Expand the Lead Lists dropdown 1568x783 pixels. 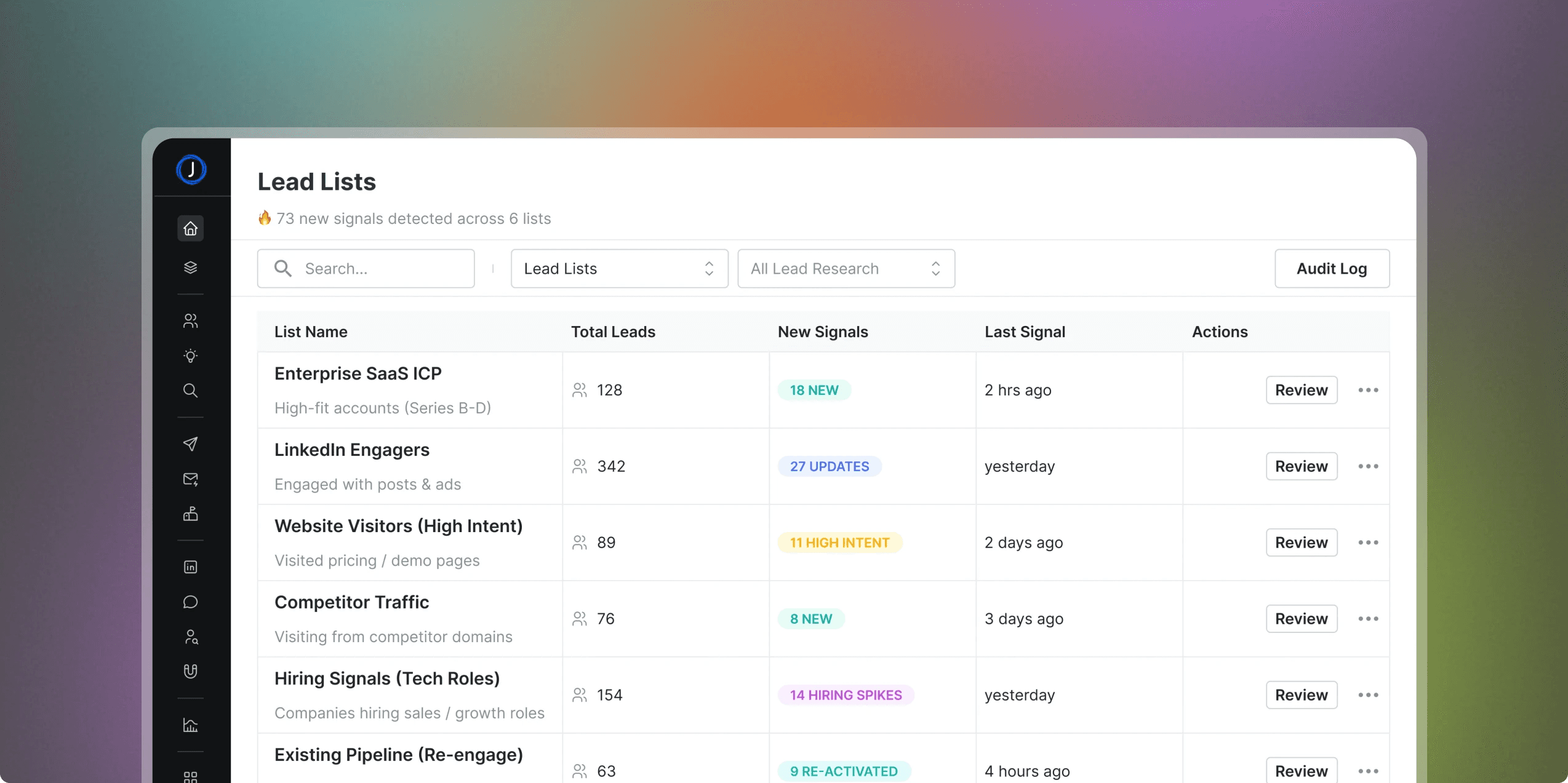pyautogui.click(x=619, y=269)
